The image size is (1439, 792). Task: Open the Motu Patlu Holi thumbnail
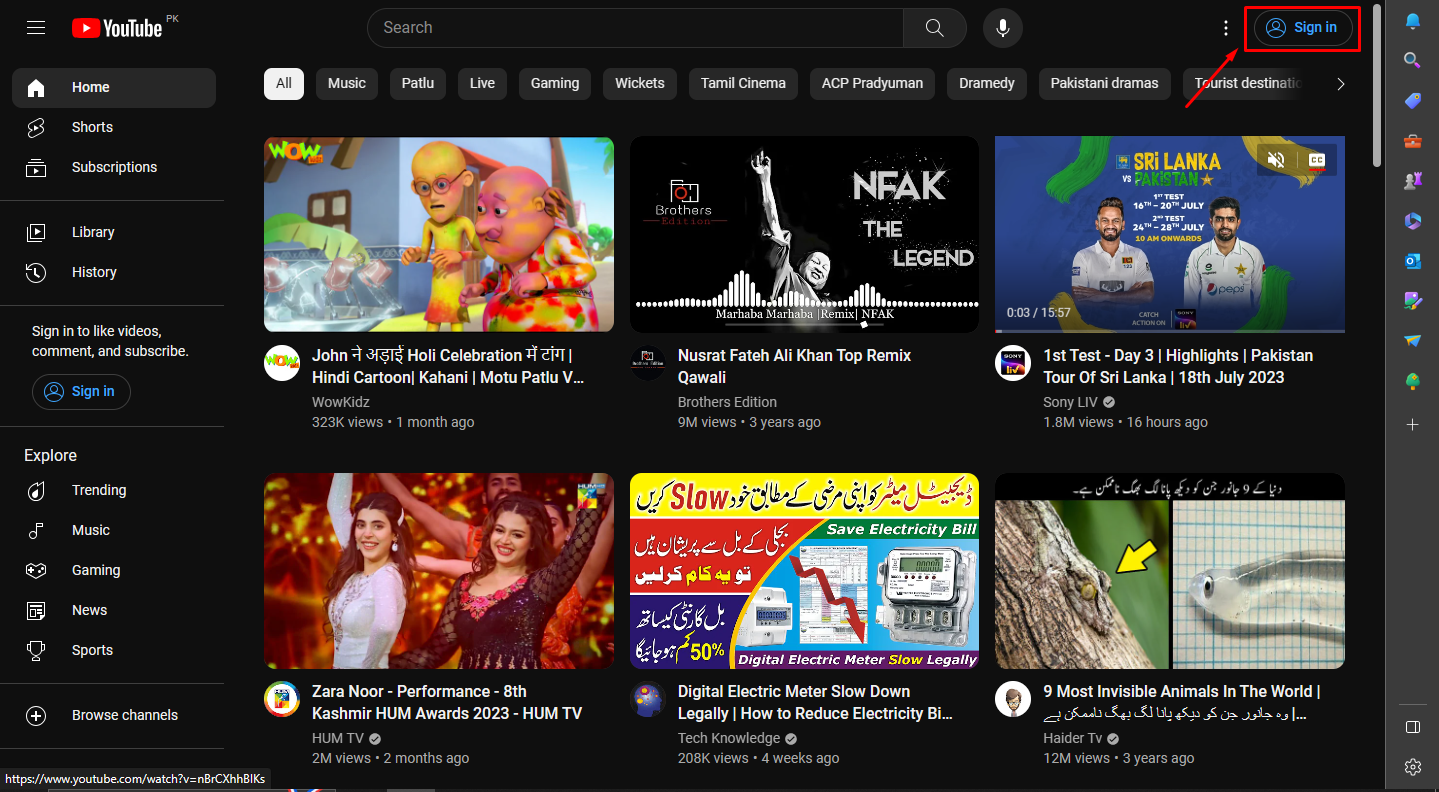point(439,234)
